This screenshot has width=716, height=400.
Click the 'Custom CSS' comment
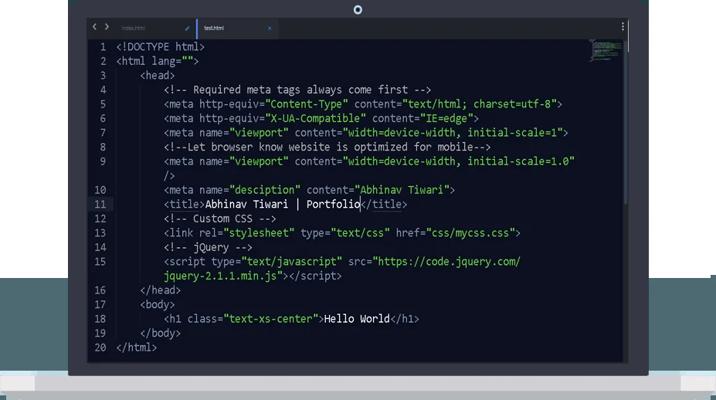point(220,219)
